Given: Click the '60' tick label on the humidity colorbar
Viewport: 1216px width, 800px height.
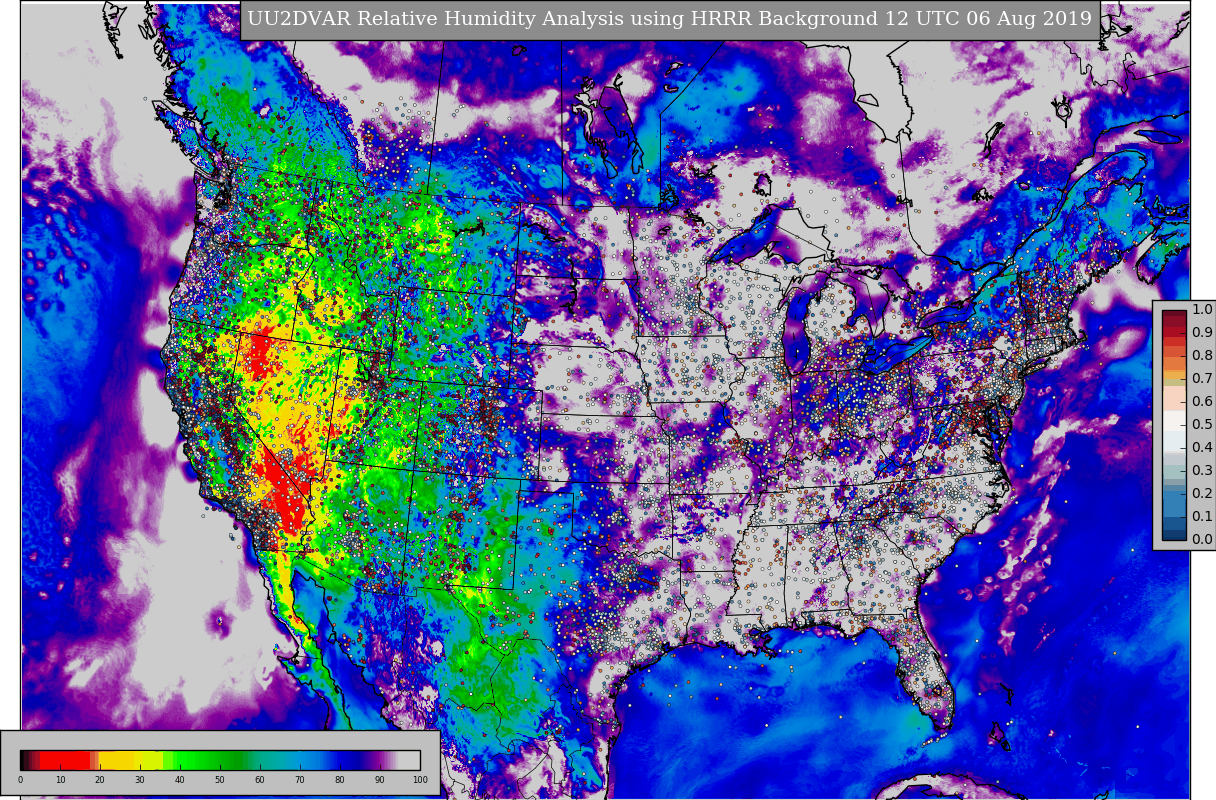Looking at the screenshot, I should 260,780.
